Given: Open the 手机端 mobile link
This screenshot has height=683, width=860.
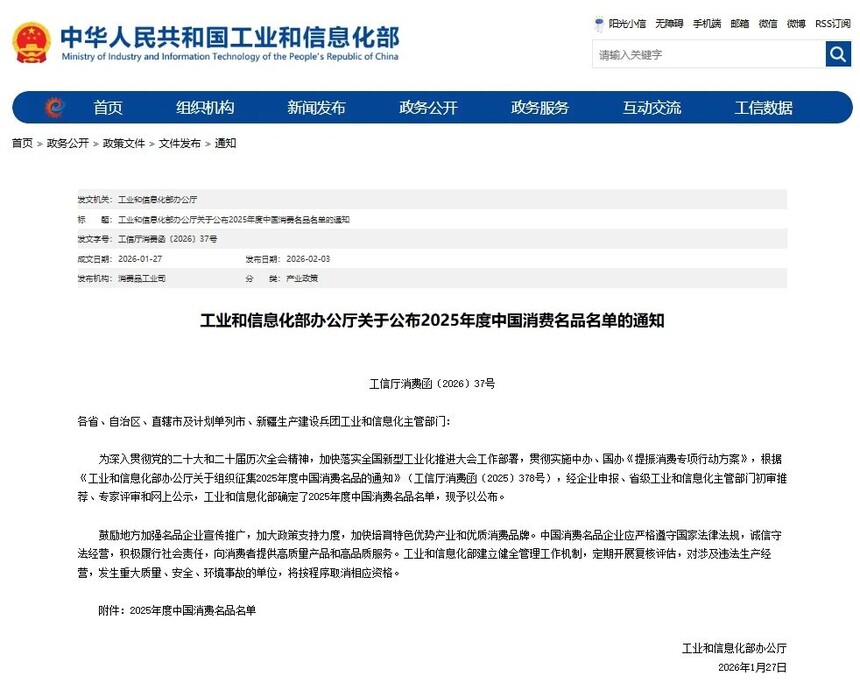Looking at the screenshot, I should point(707,24).
